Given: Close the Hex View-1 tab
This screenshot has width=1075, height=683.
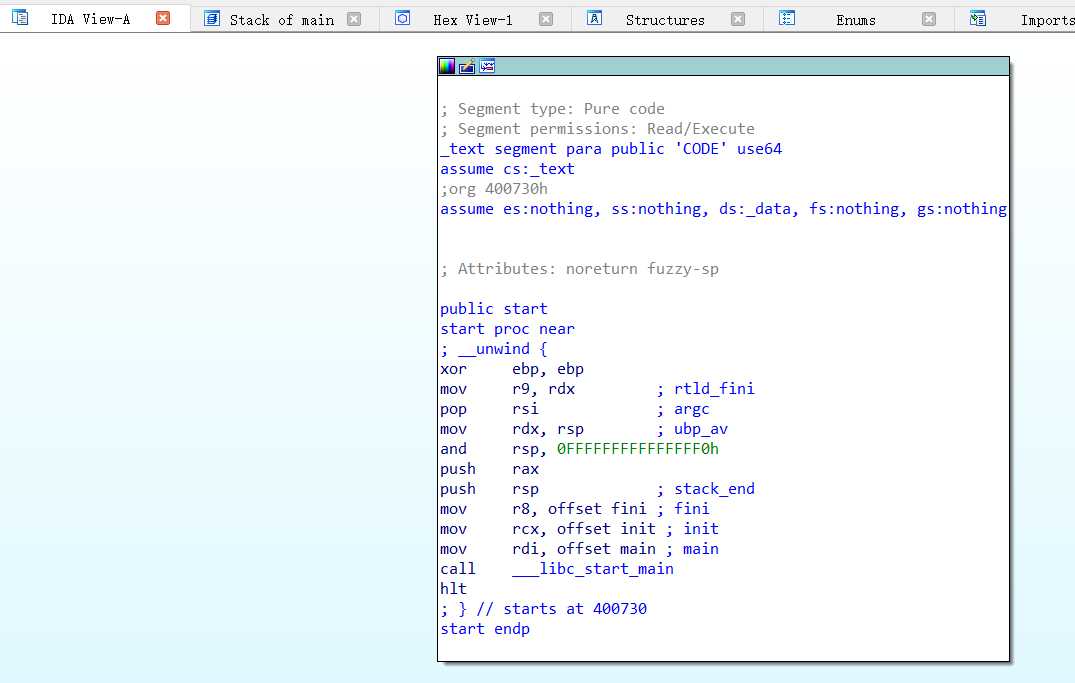Looking at the screenshot, I should tap(546, 19).
